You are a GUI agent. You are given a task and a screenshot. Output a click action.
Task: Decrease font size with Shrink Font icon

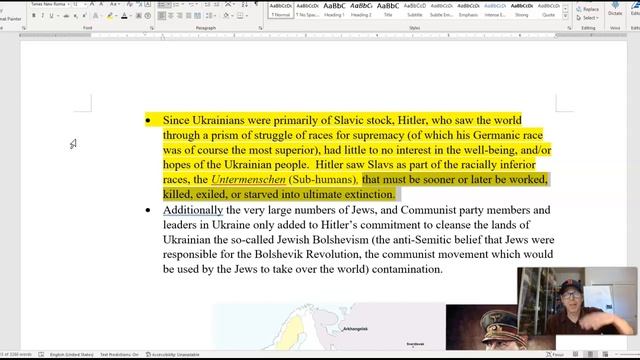click(x=101, y=4)
